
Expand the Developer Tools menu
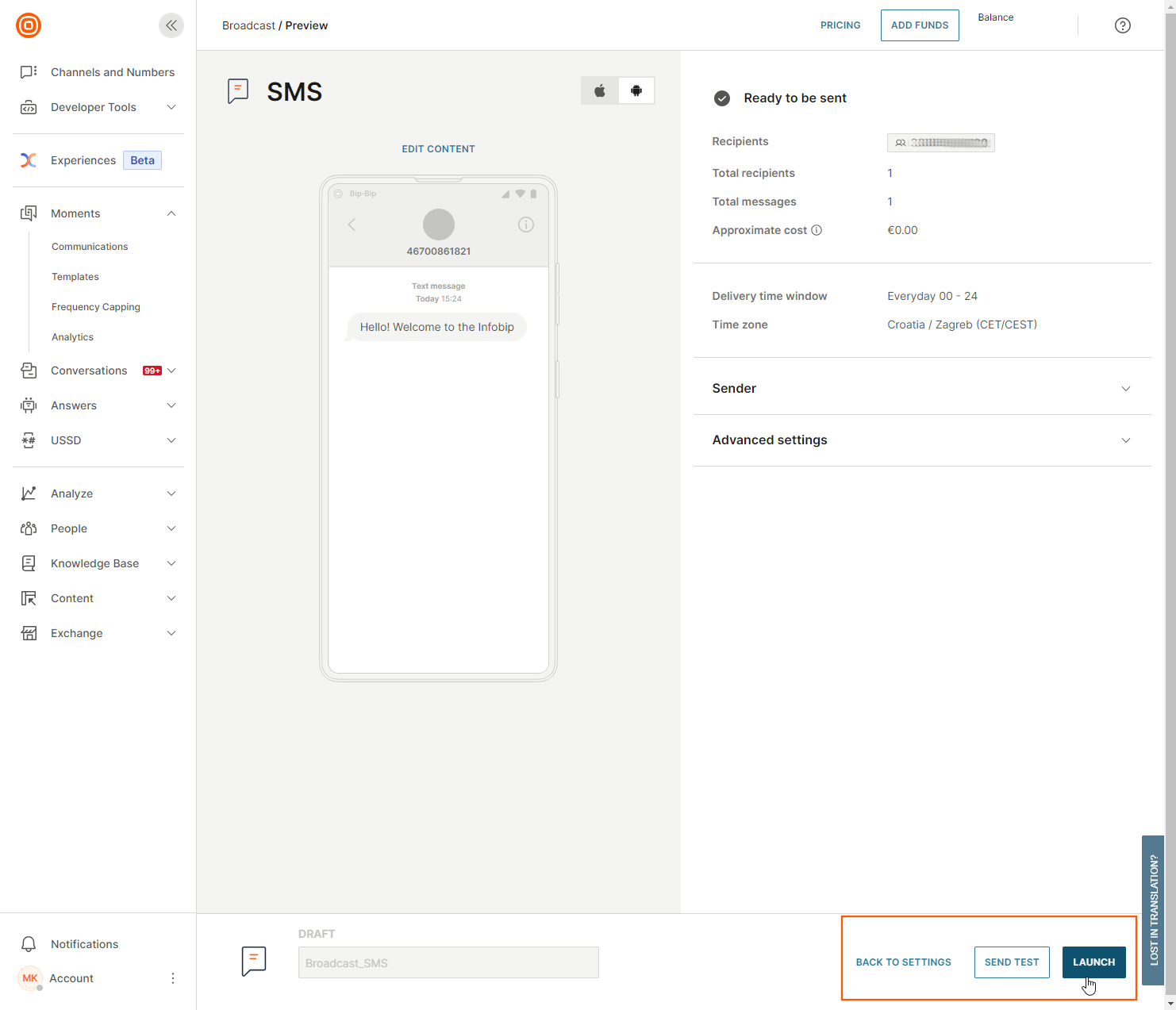[171, 107]
